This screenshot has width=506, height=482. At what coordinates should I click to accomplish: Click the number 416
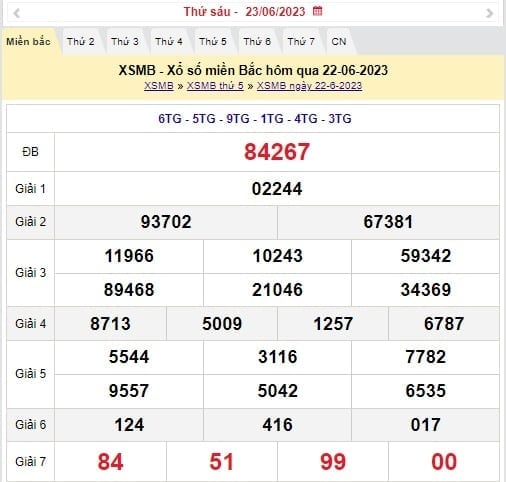pyautogui.click(x=277, y=425)
